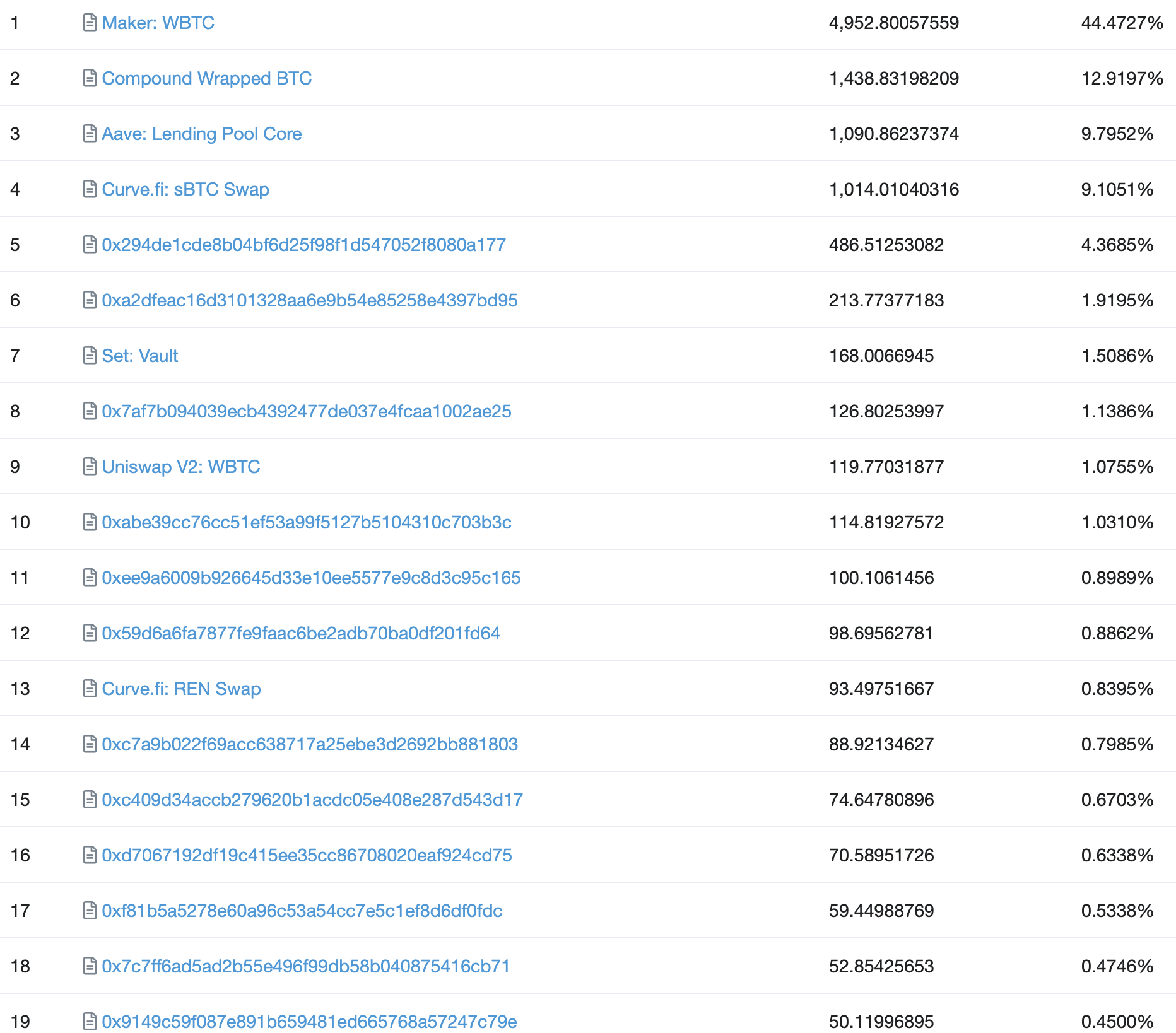
Task: Click contract icon beside 0xee9a6009b926 address
Action: (90, 578)
